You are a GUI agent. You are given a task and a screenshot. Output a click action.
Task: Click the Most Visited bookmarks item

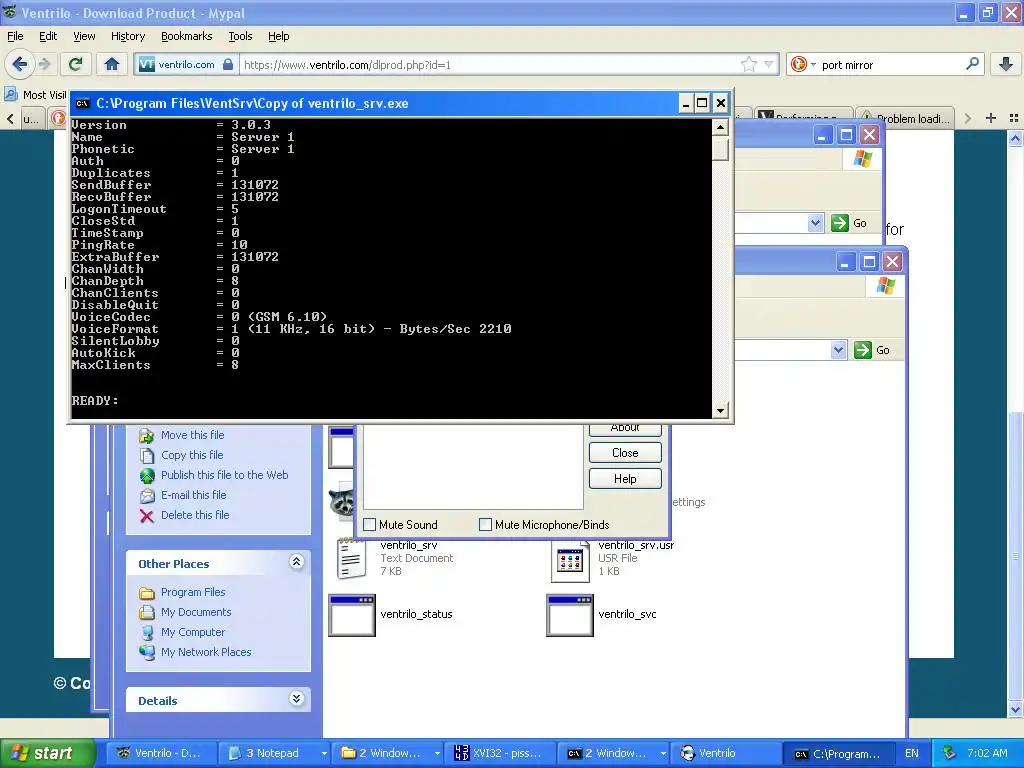coord(35,95)
